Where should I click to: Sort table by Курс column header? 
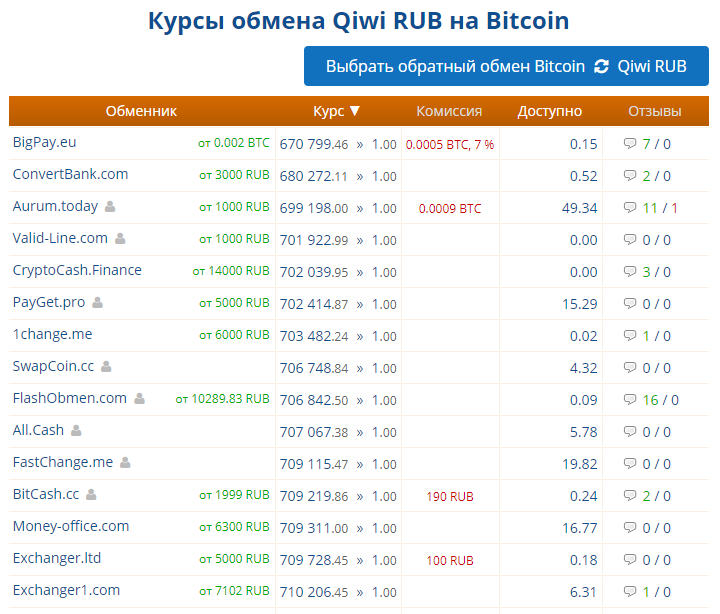[x=336, y=111]
